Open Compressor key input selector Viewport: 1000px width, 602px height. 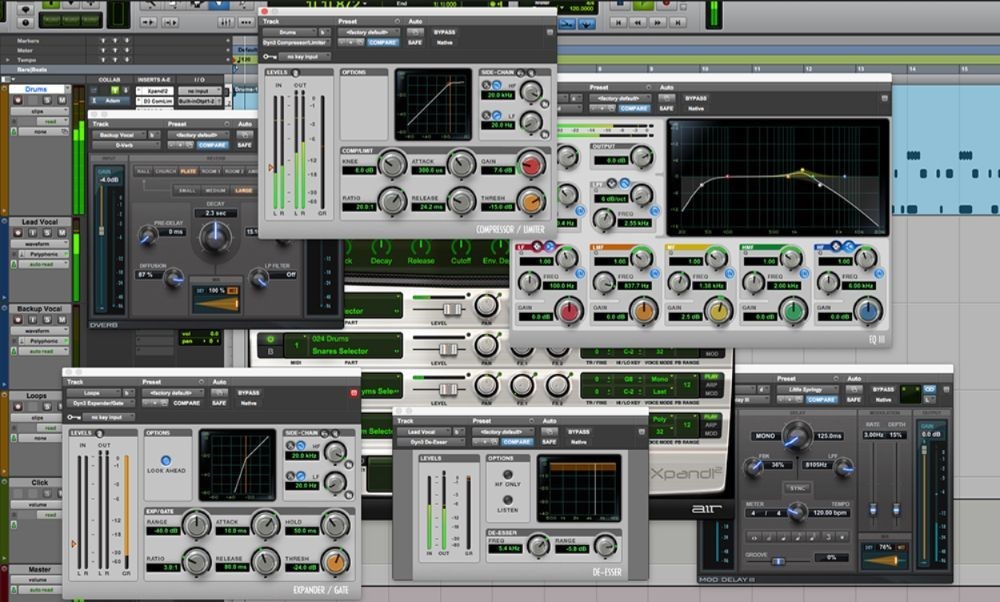[x=304, y=57]
